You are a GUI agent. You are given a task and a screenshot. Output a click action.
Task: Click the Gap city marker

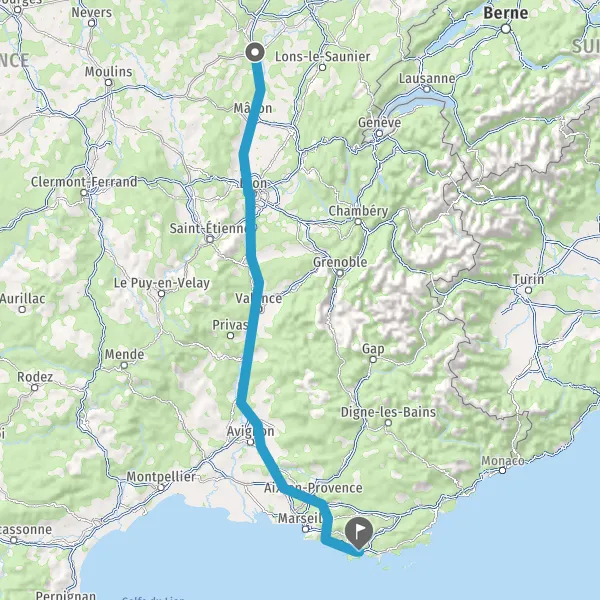[x=373, y=360]
